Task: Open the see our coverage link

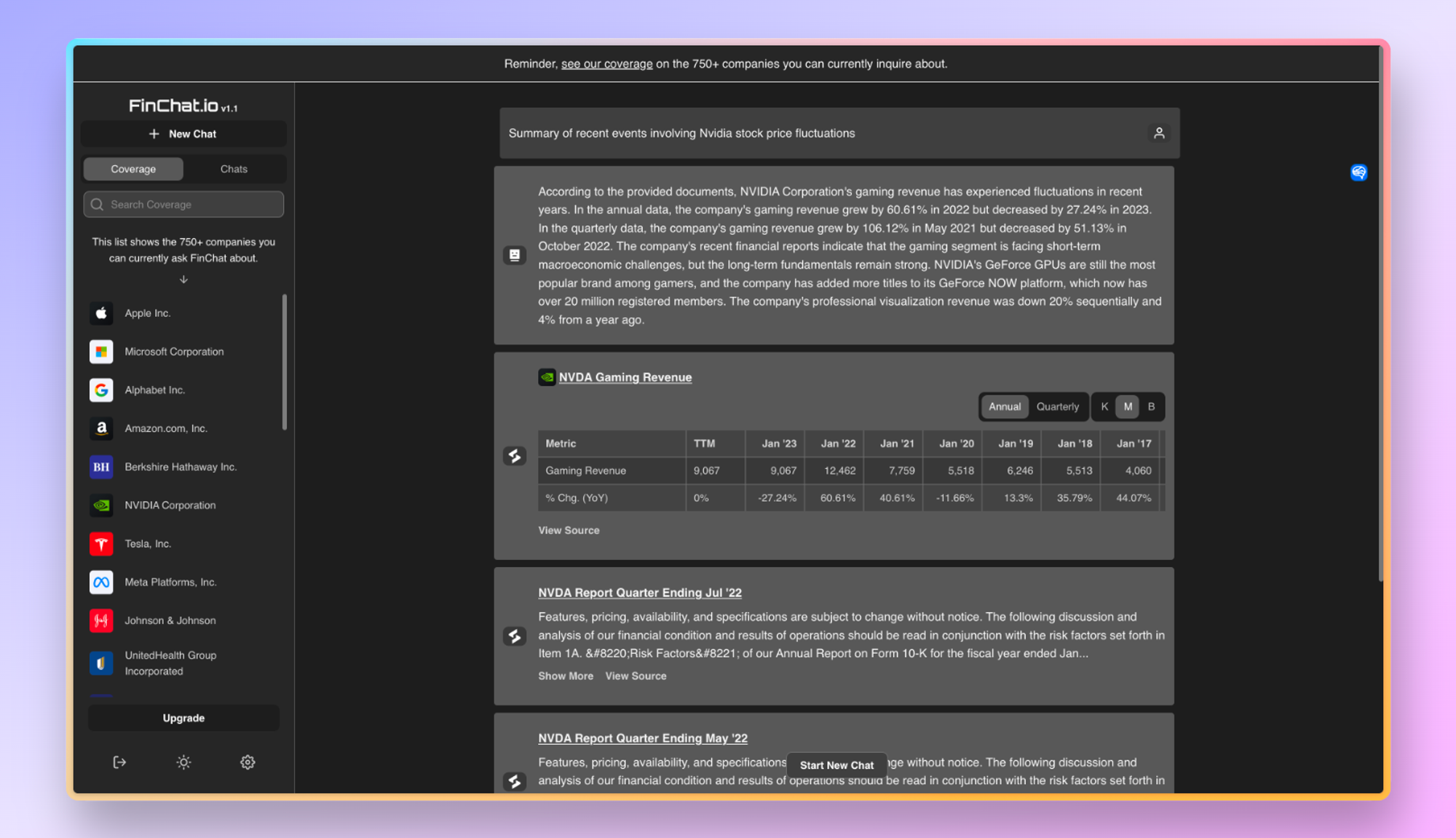Action: [x=606, y=64]
